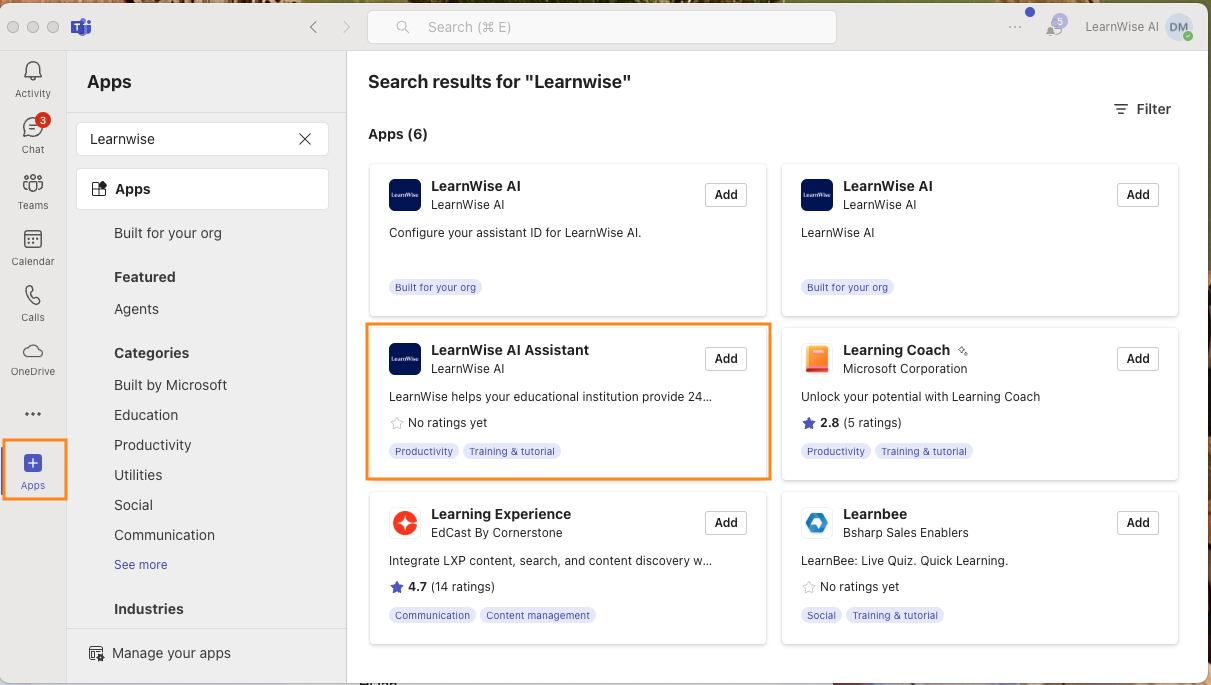Select the Productivity category in sidebar
The height and width of the screenshot is (685, 1211).
tap(152, 445)
